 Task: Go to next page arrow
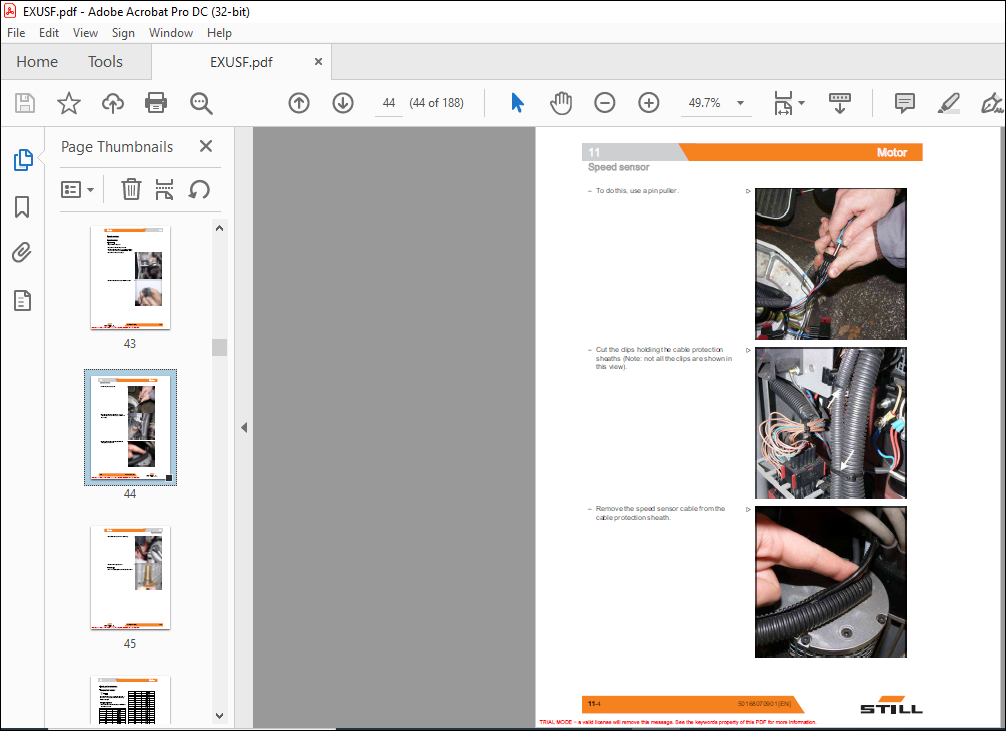[x=343, y=103]
